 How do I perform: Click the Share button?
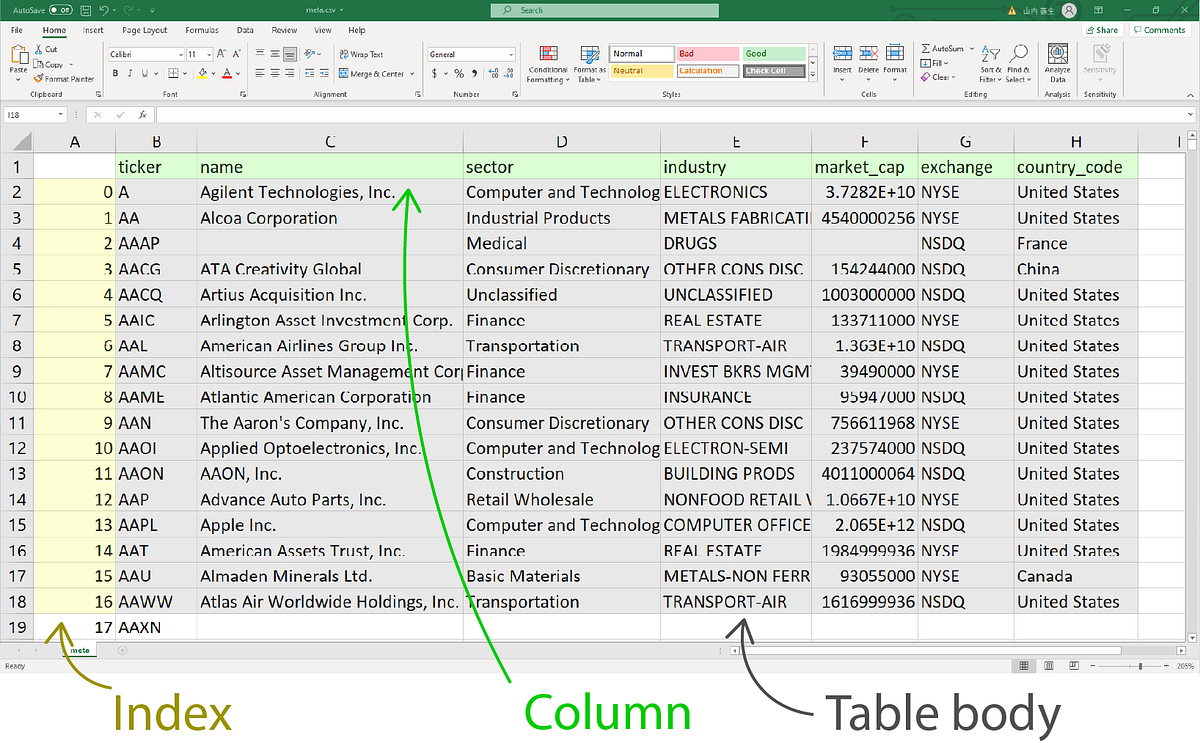(1101, 30)
